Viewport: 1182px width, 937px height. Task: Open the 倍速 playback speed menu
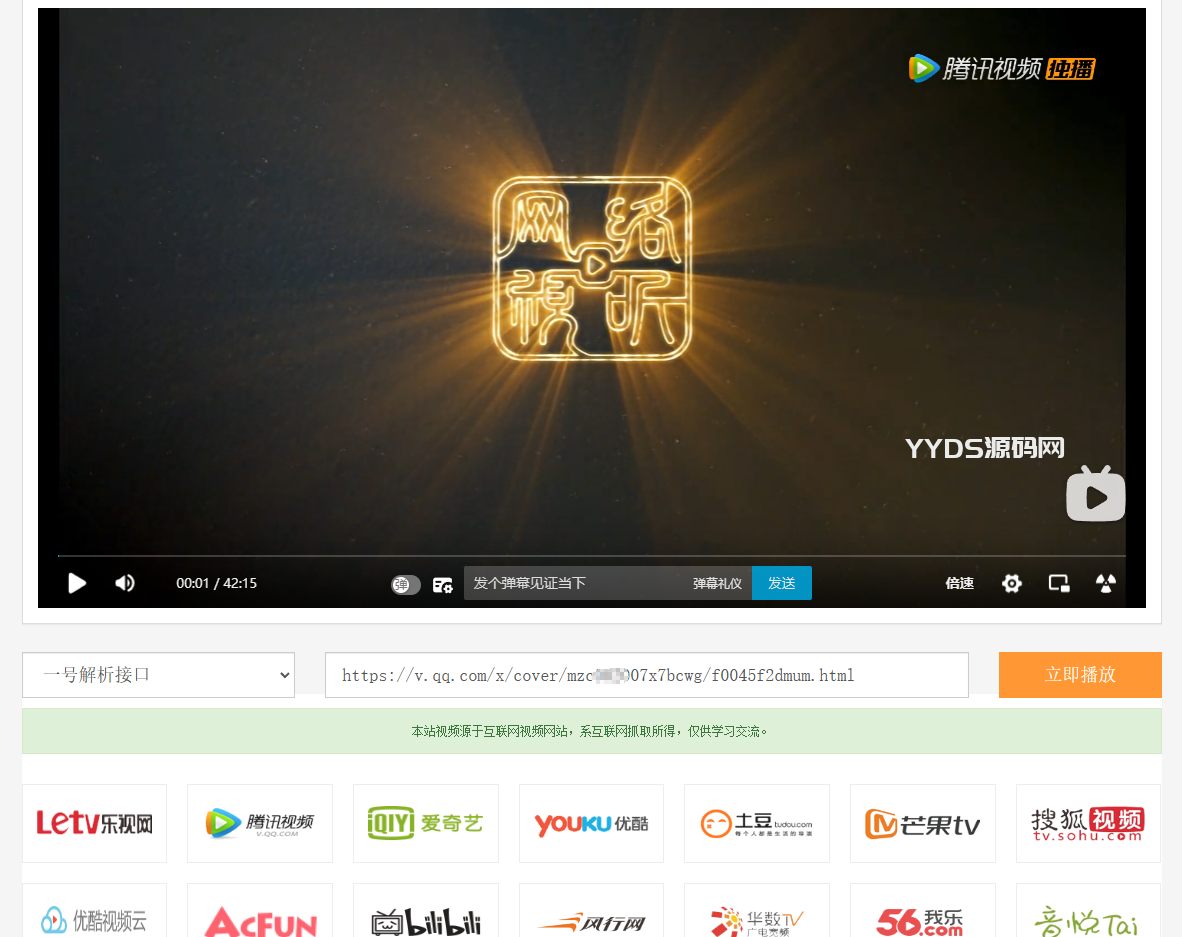click(x=959, y=583)
